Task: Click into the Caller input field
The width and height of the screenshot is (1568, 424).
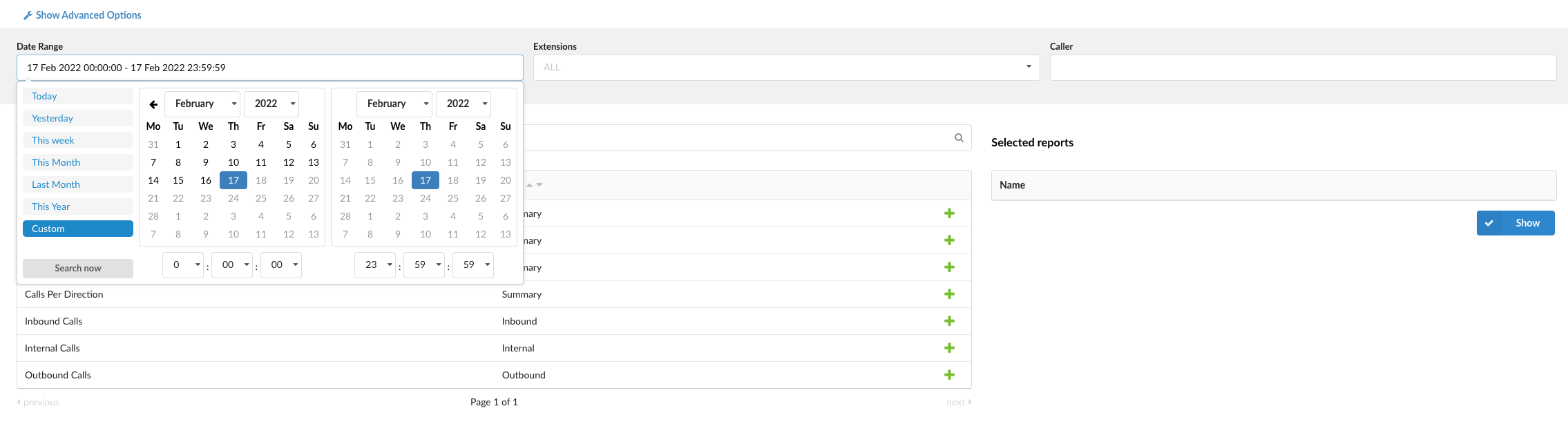Action: [1303, 68]
